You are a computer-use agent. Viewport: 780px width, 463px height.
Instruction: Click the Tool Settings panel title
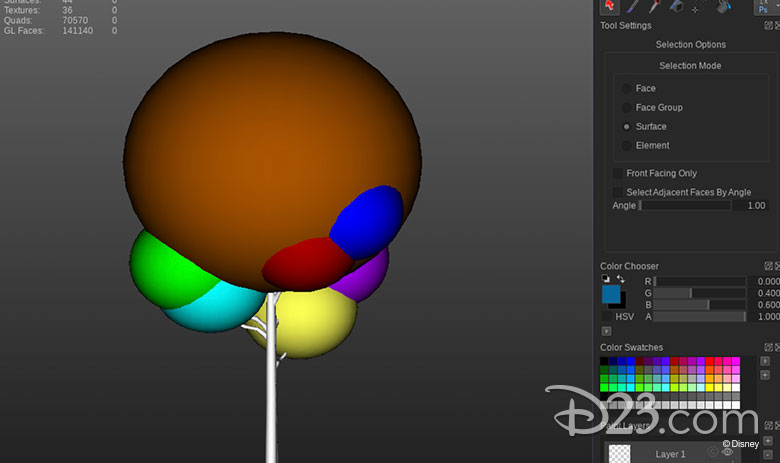click(x=625, y=25)
